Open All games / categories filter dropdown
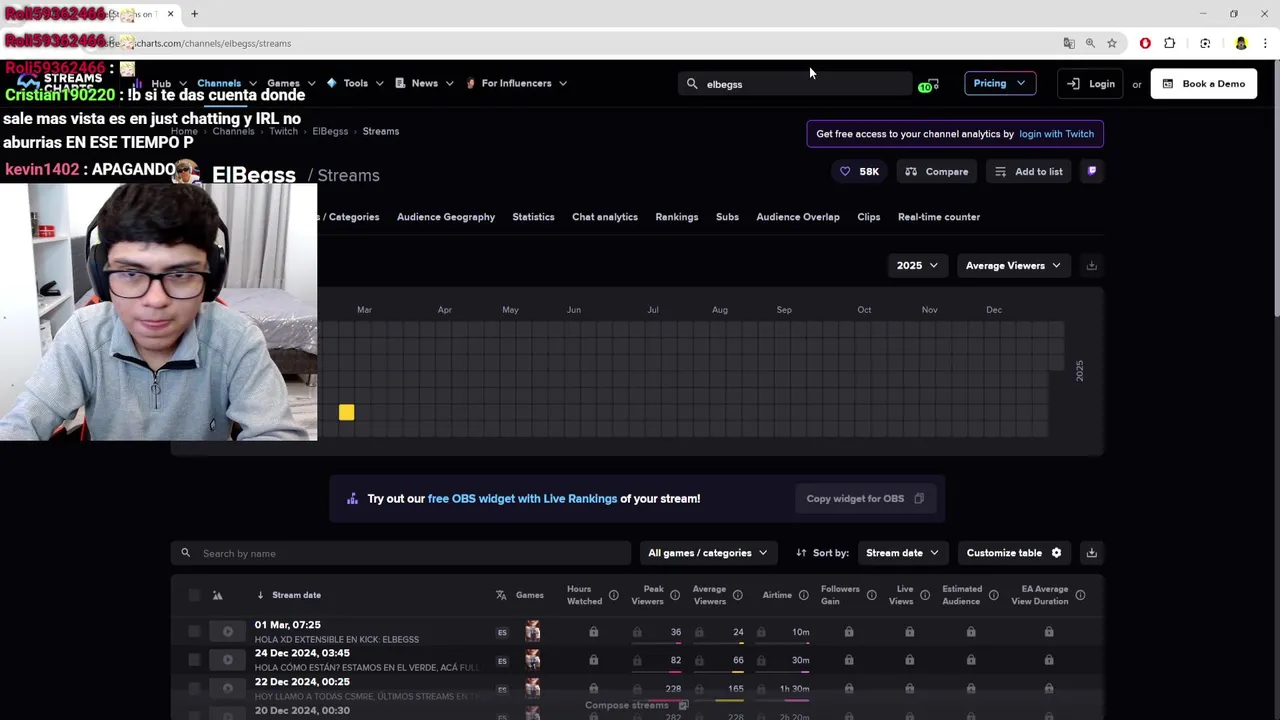The image size is (1280, 720). tap(707, 552)
